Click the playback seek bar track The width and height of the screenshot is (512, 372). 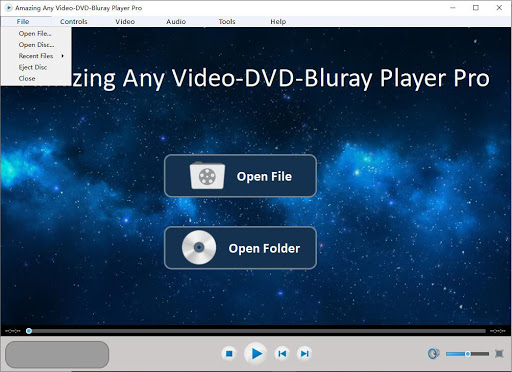pos(256,331)
